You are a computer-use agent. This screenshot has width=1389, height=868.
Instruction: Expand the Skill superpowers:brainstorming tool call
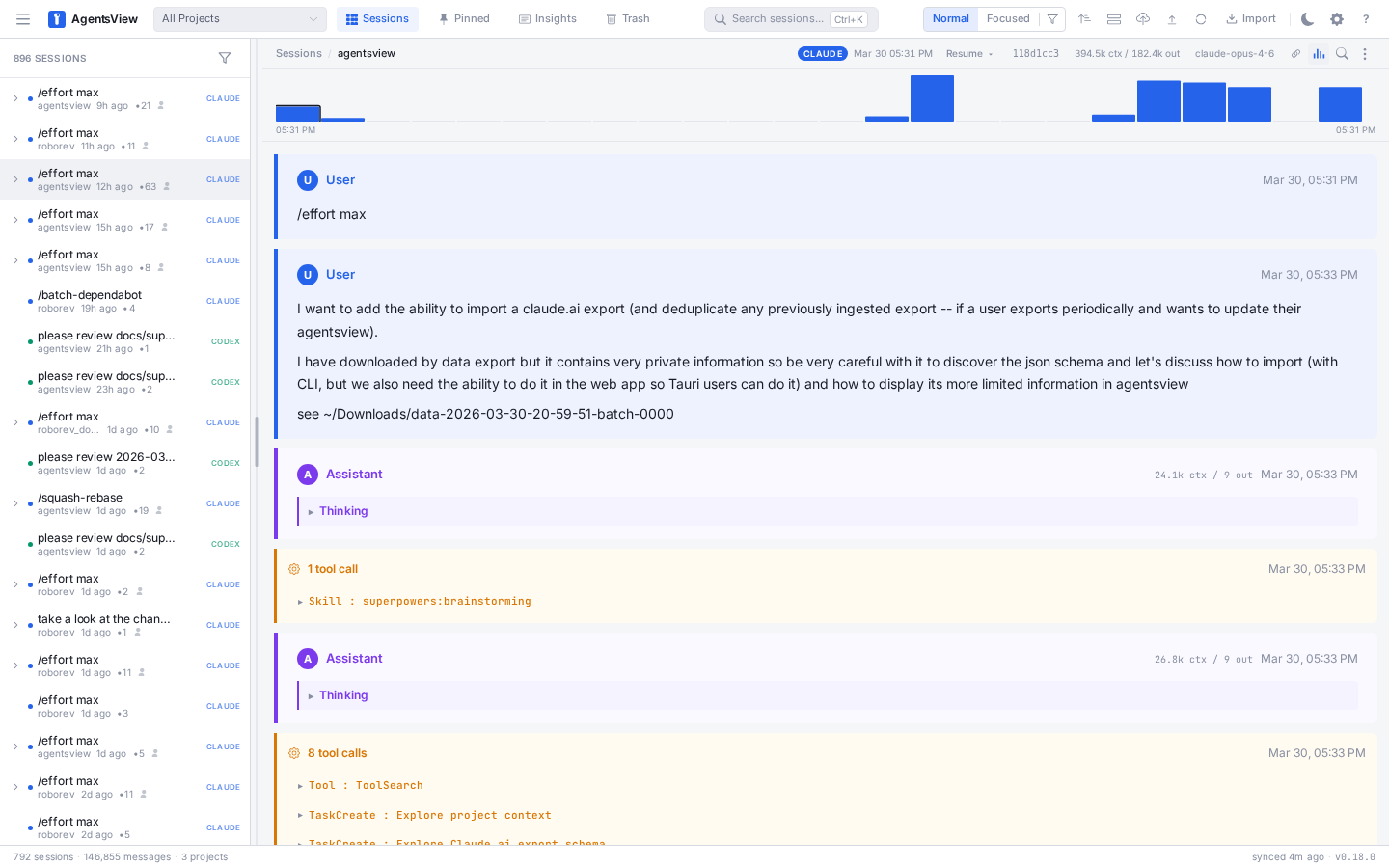coord(419,601)
